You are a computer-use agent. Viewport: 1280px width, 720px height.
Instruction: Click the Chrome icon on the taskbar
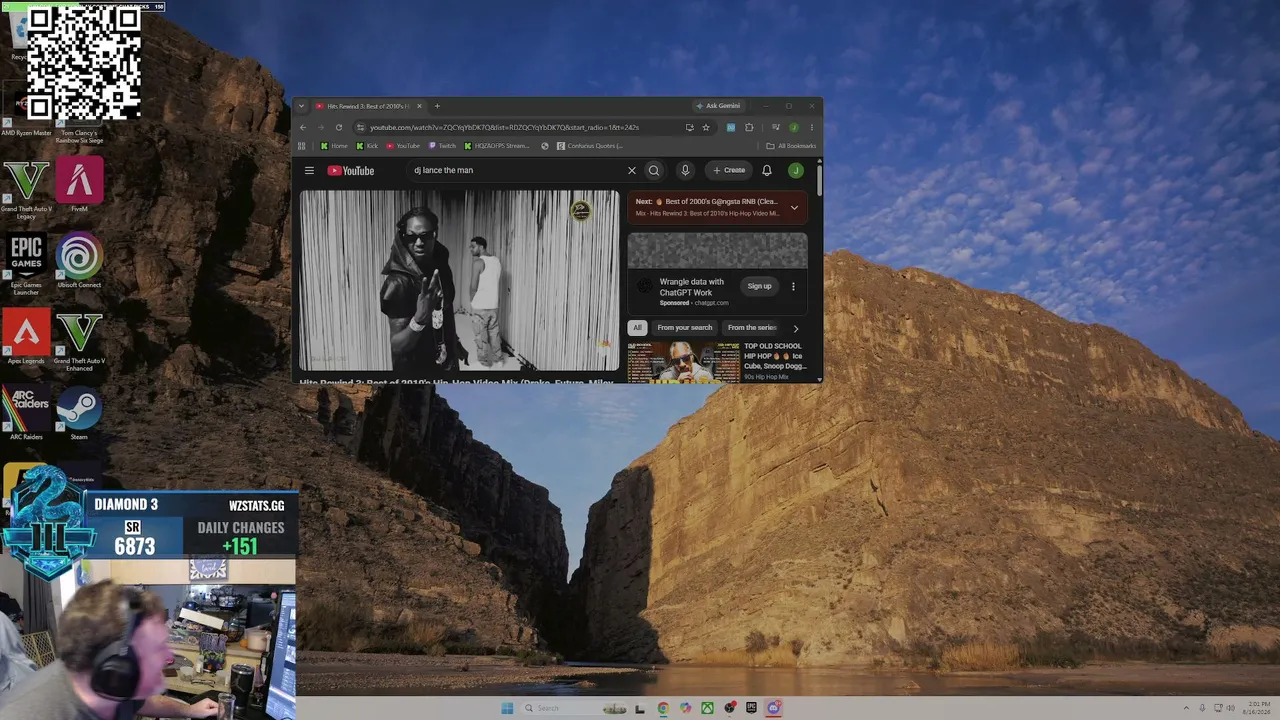coord(663,708)
